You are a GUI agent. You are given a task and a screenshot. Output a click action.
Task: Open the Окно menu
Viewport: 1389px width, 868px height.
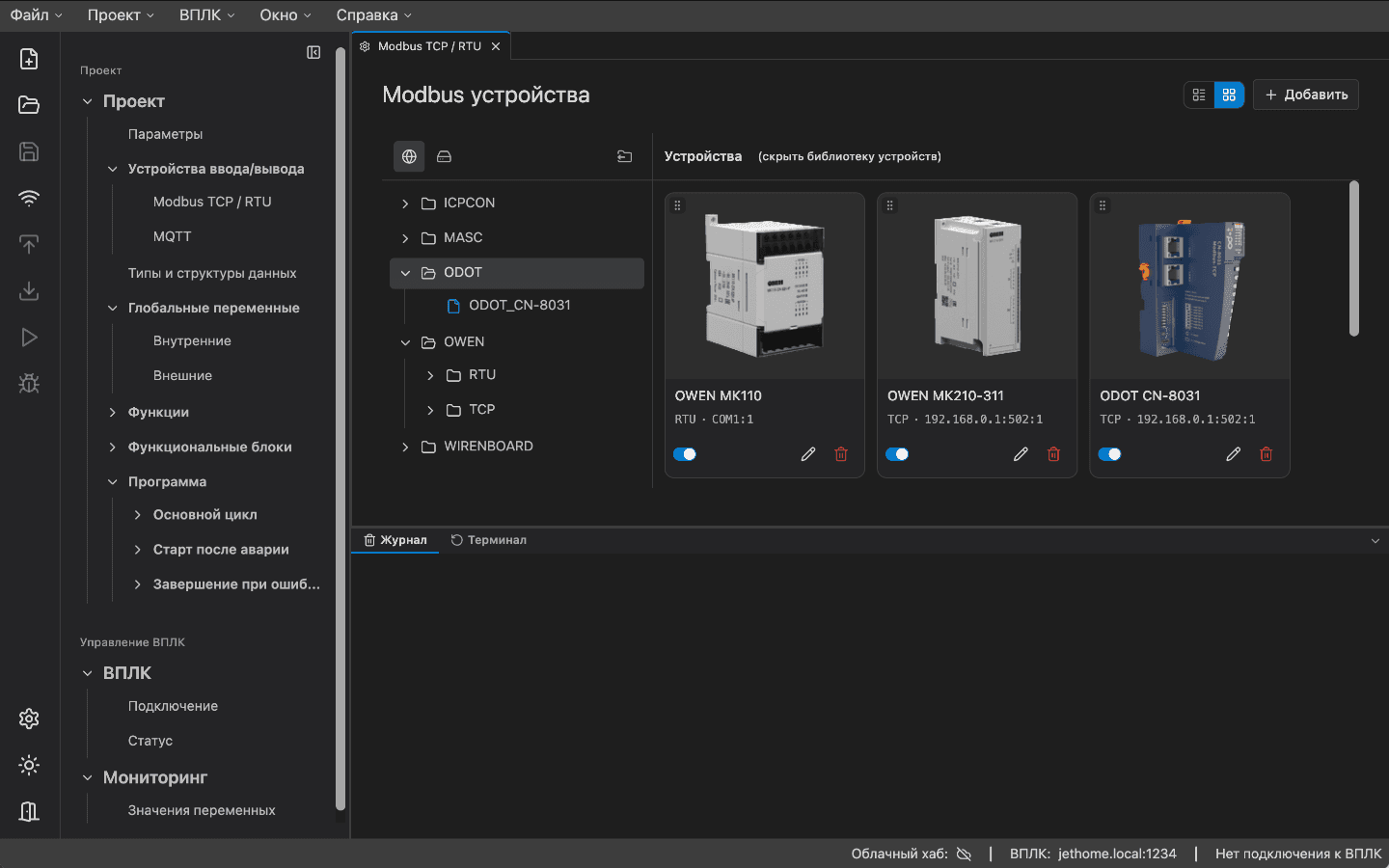click(x=286, y=15)
